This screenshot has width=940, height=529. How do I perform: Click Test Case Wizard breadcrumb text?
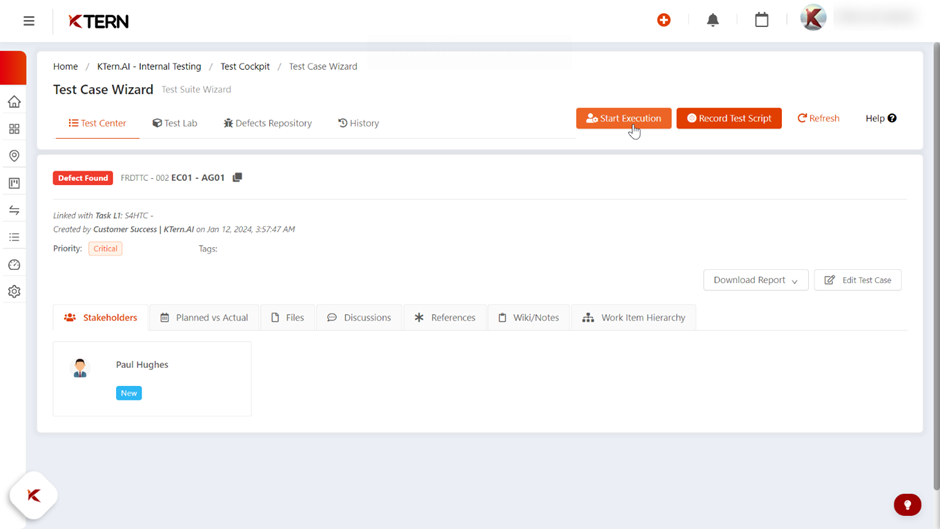(x=323, y=67)
